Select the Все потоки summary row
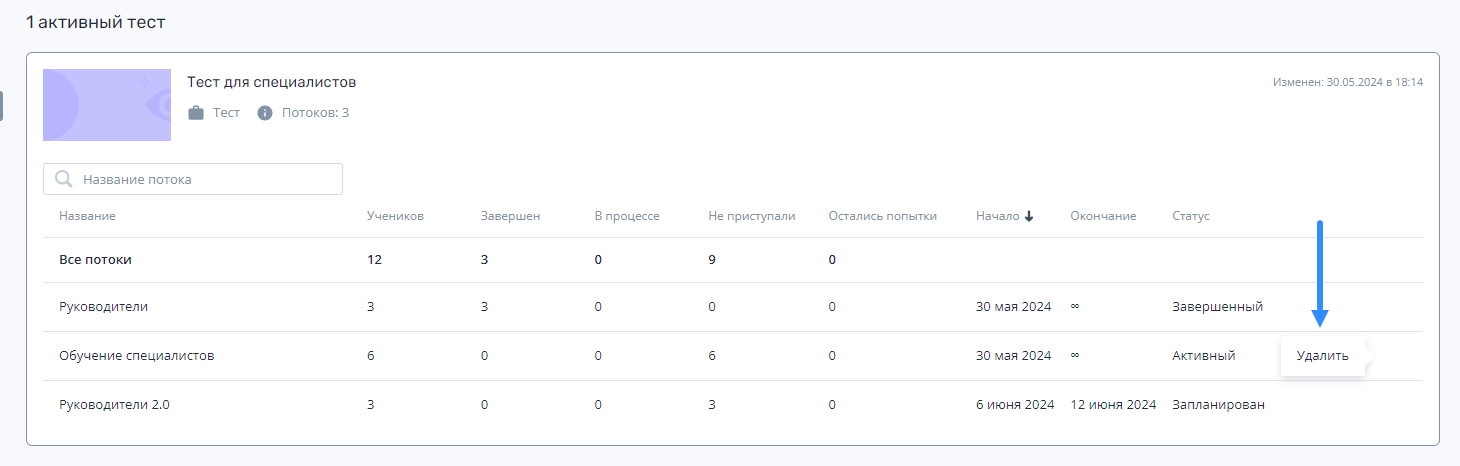1460x466 pixels. pos(733,260)
